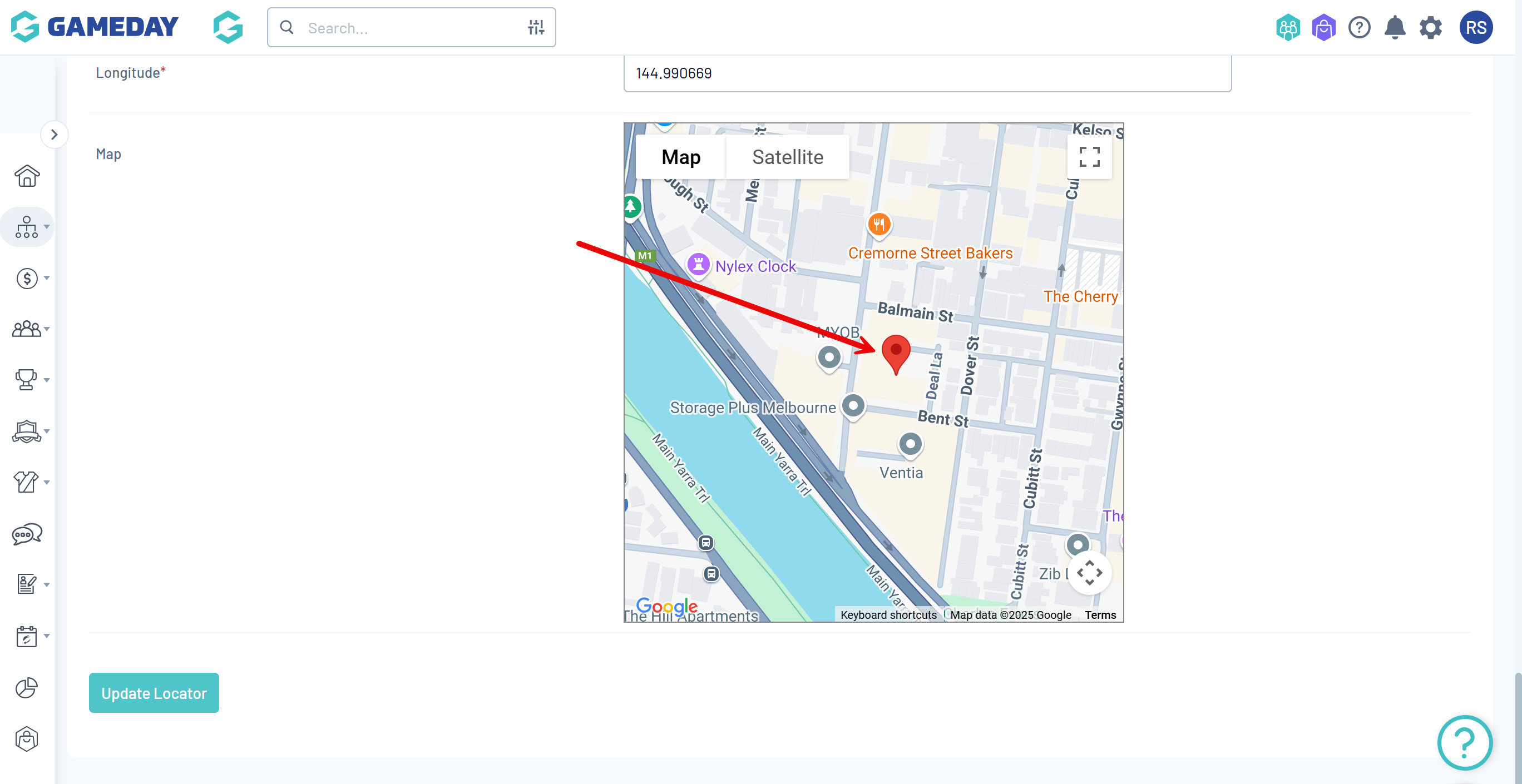Click the Update Locator button
Image resolution: width=1522 pixels, height=784 pixels.
(x=154, y=692)
